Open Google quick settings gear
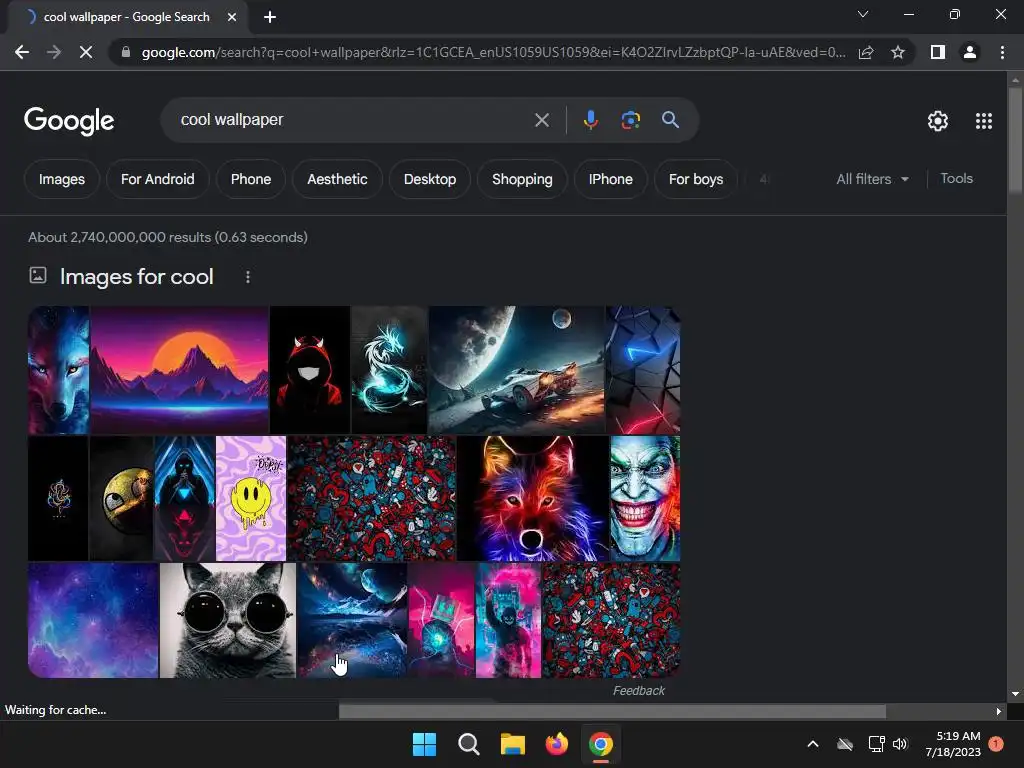This screenshot has width=1024, height=768. [x=938, y=121]
